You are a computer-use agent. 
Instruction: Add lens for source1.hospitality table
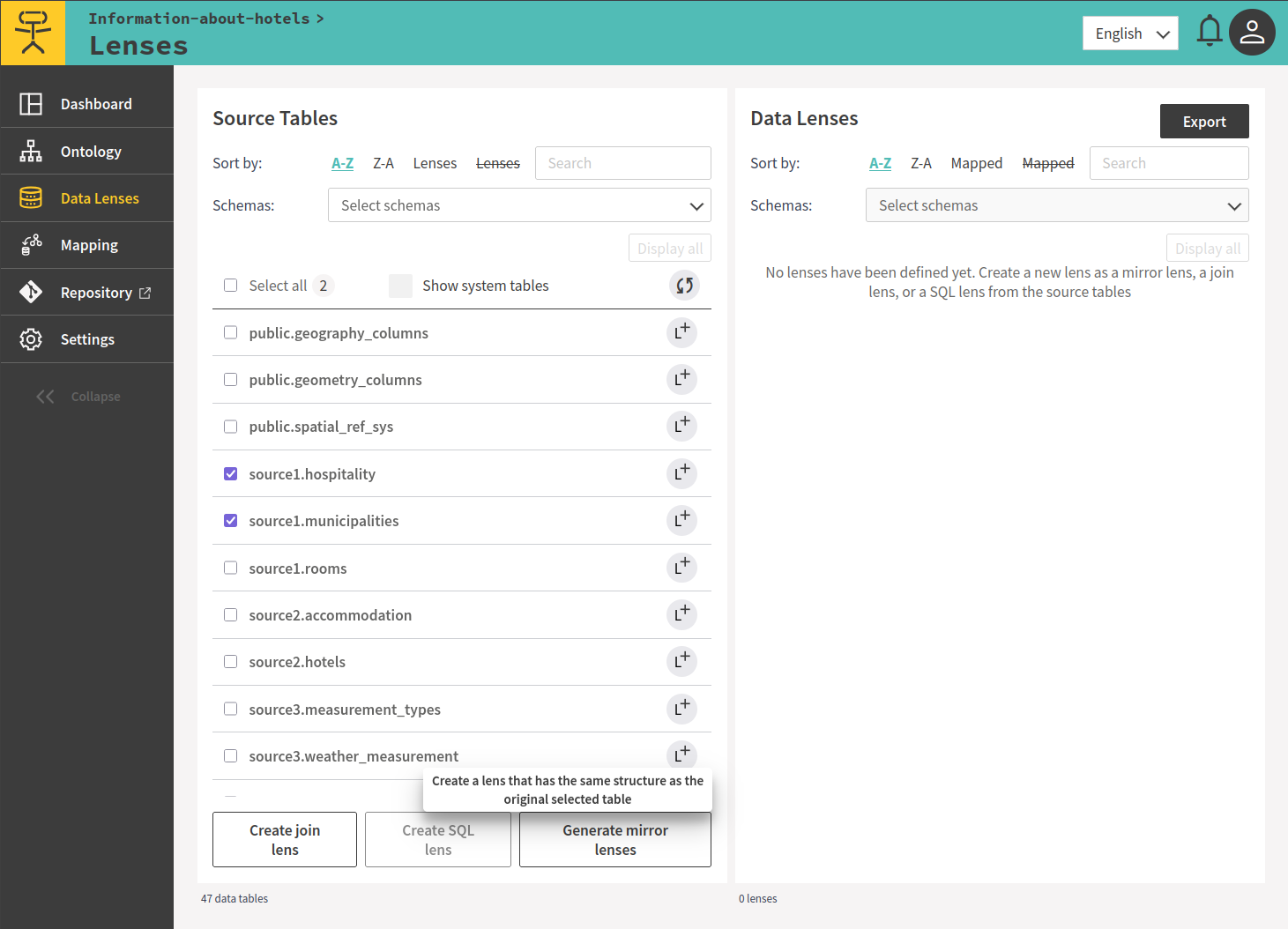point(681,473)
